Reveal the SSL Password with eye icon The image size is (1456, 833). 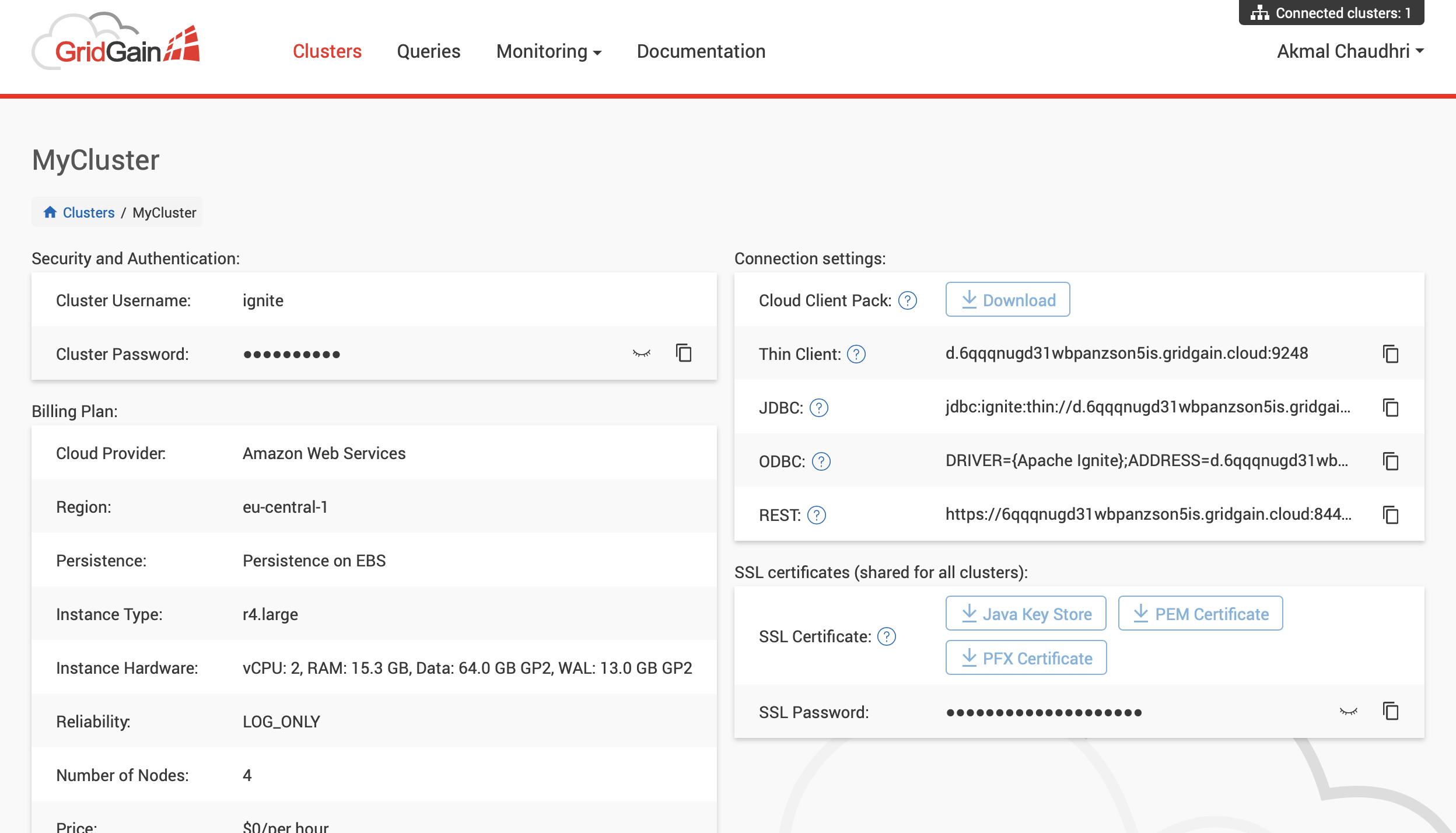1349,711
